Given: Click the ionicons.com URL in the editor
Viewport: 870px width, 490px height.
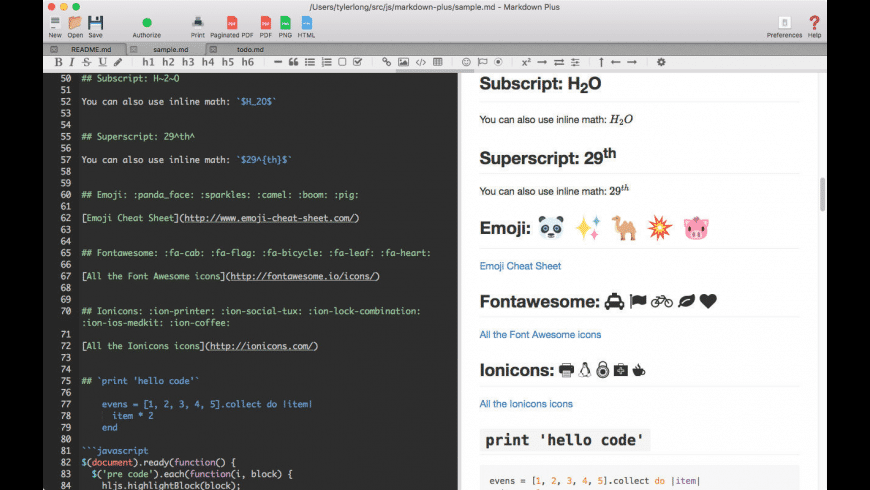Looking at the screenshot, I should [x=262, y=346].
